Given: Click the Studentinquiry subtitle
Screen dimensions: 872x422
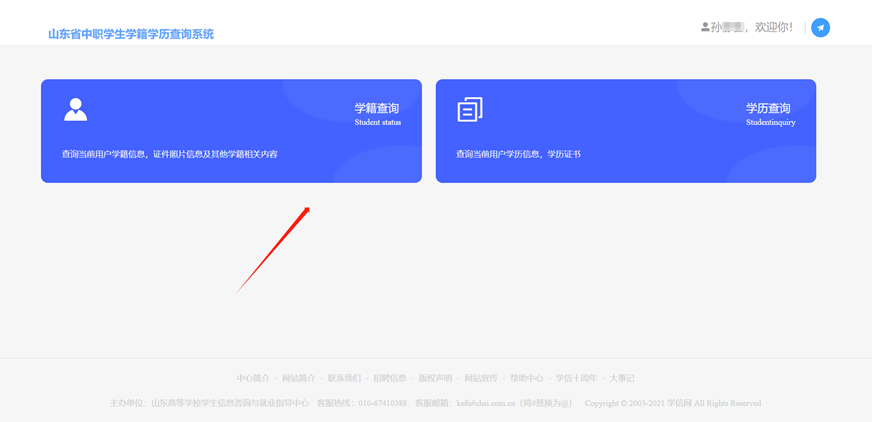Looking at the screenshot, I should pyautogui.click(x=771, y=122).
